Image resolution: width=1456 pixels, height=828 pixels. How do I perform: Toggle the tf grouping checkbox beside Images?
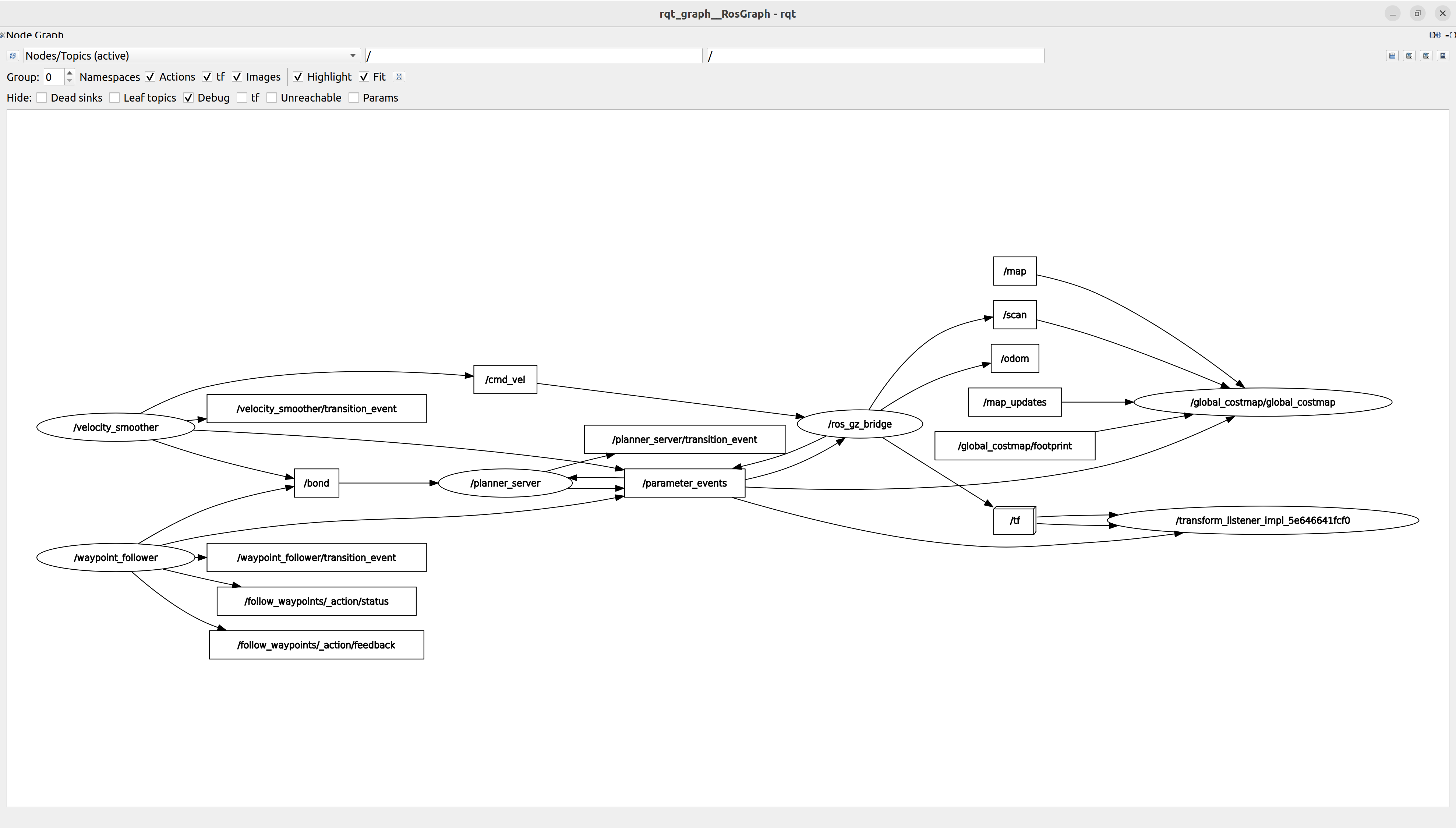tap(207, 77)
